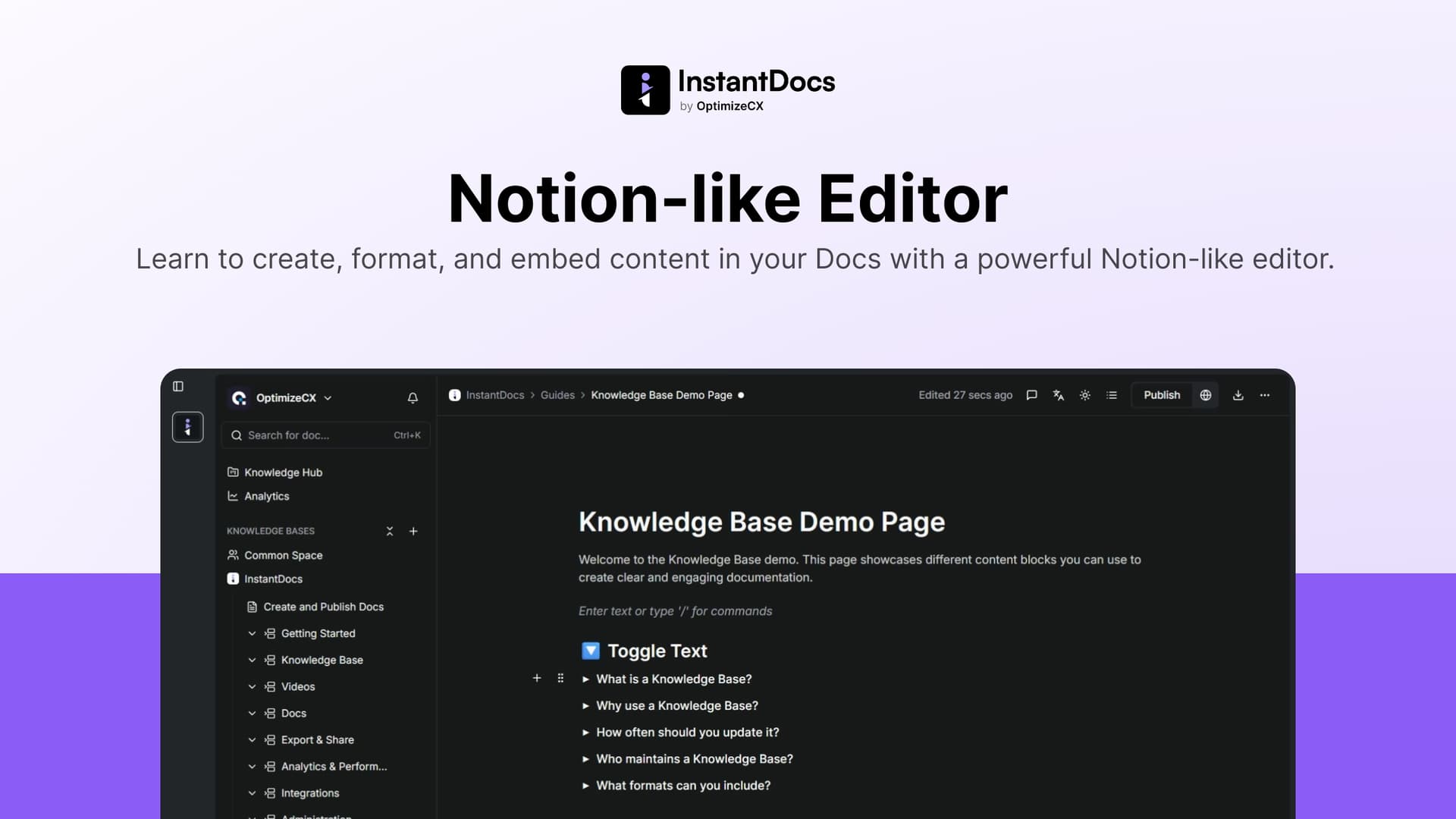Collapse all knowledge bases with the double-arrow icon

[x=389, y=531]
